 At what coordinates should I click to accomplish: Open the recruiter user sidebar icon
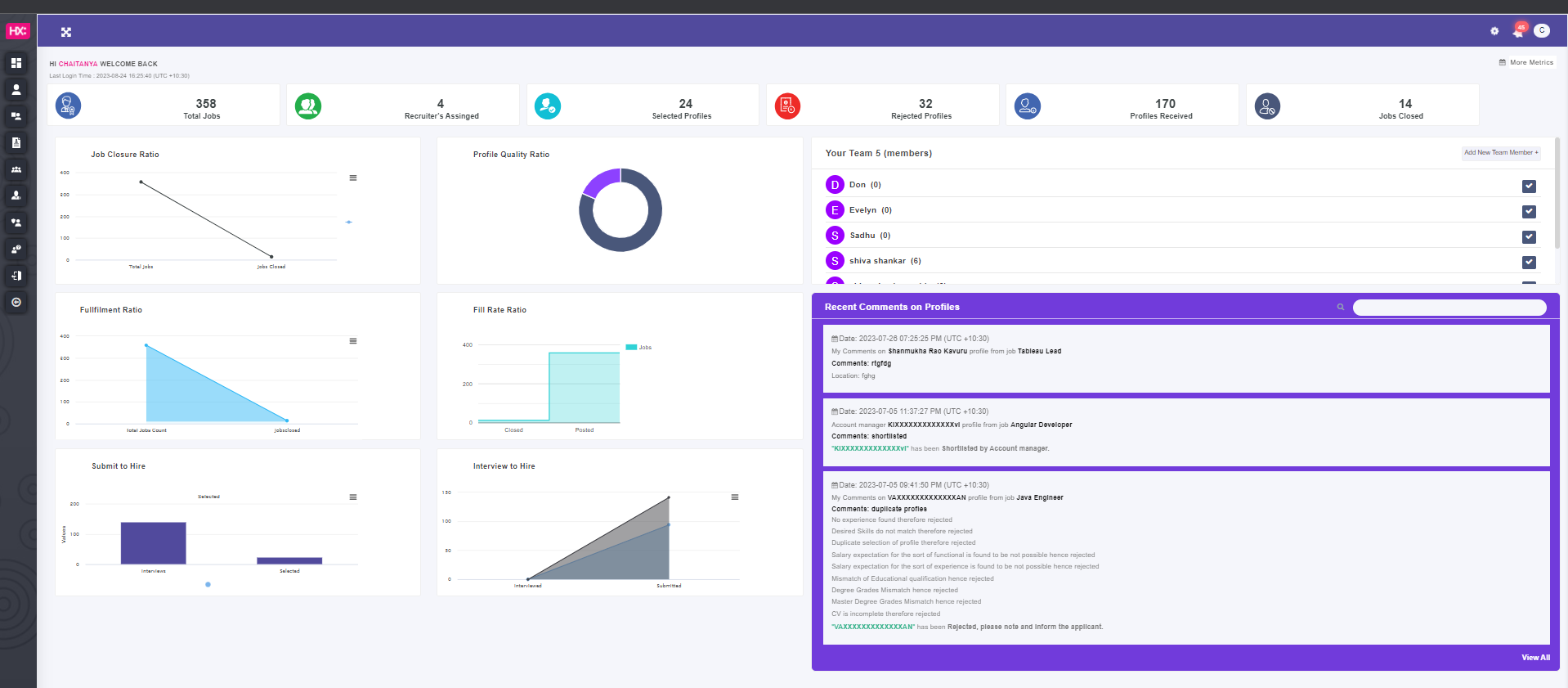pyautogui.click(x=16, y=196)
